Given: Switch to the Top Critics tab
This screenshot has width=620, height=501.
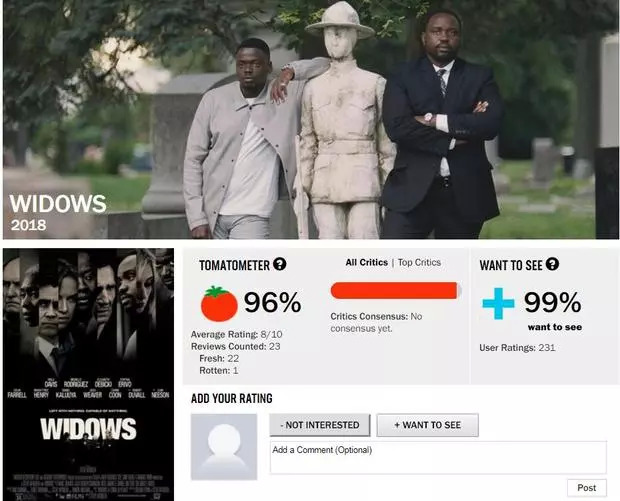Looking at the screenshot, I should tap(419, 263).
